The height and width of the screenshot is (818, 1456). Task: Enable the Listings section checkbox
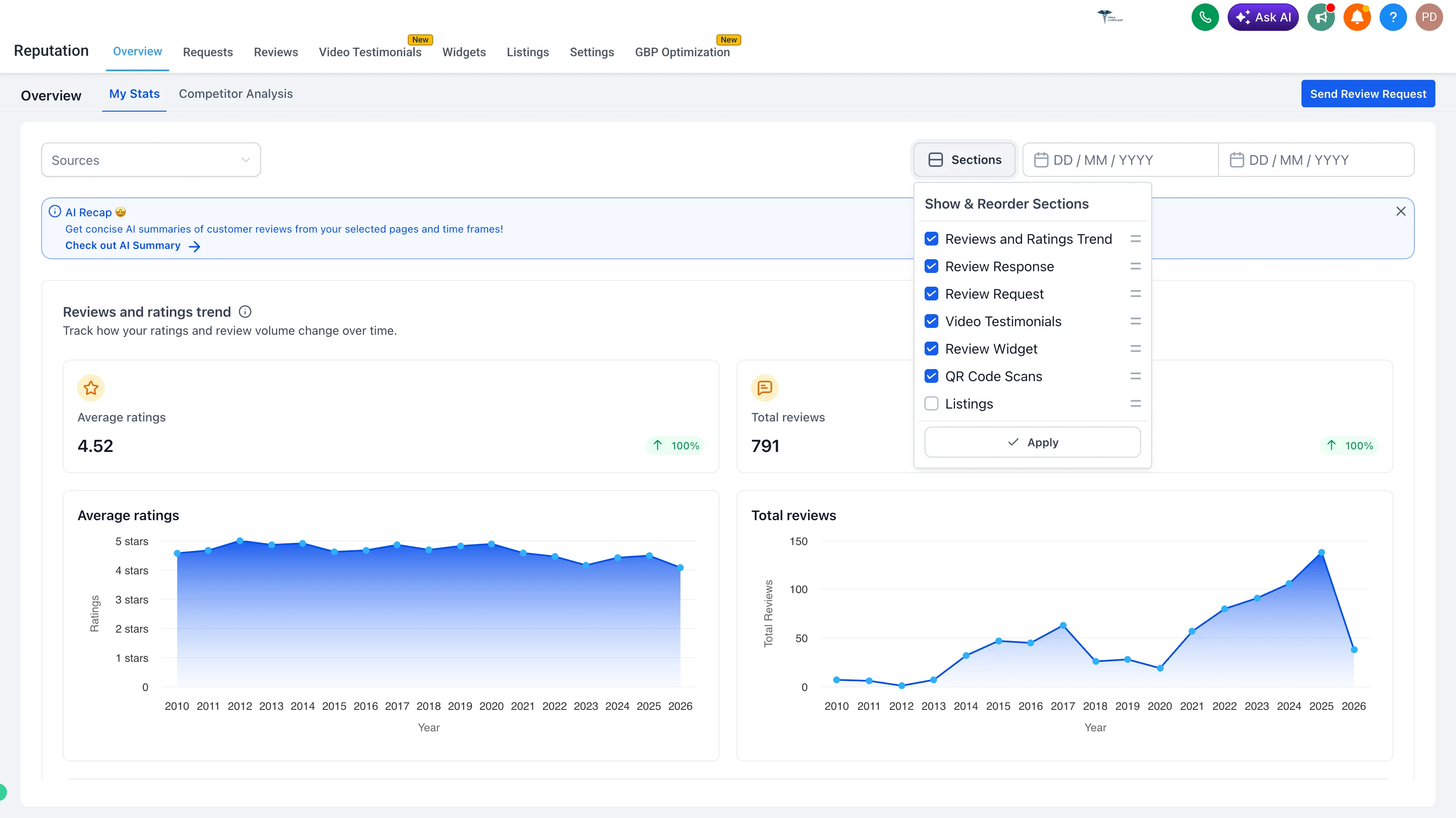pos(931,403)
